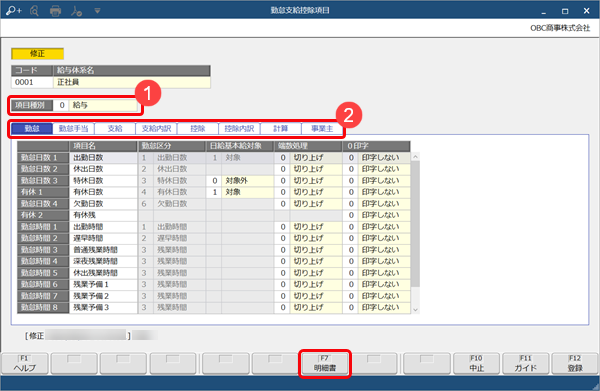Select the 控除 tab

pos(197,129)
